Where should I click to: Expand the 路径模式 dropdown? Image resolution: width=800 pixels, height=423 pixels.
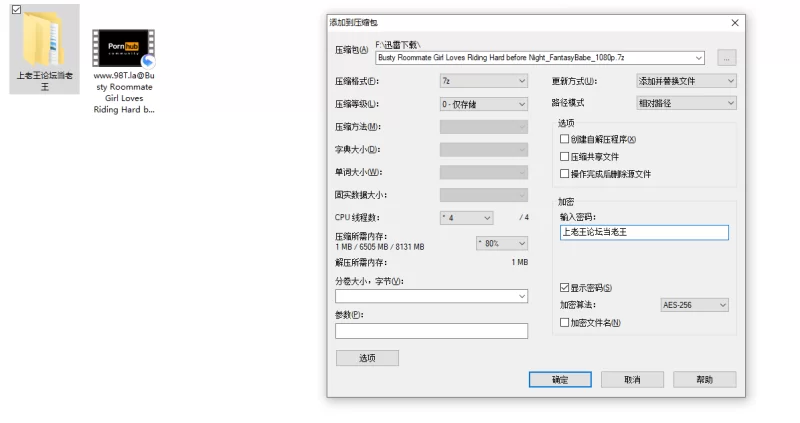pyautogui.click(x=686, y=103)
